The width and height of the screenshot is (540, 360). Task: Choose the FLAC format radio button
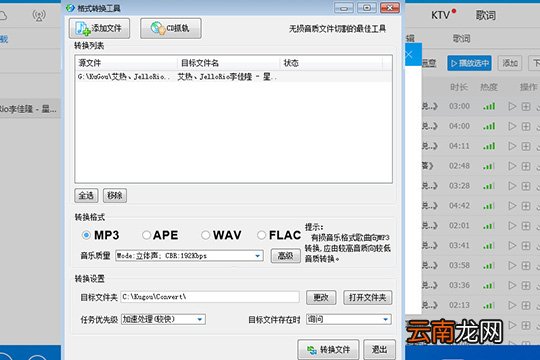point(261,235)
